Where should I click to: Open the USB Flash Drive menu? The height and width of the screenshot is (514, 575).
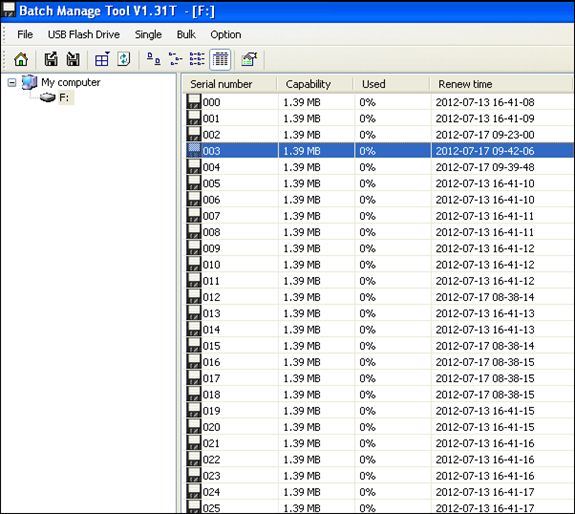click(84, 34)
